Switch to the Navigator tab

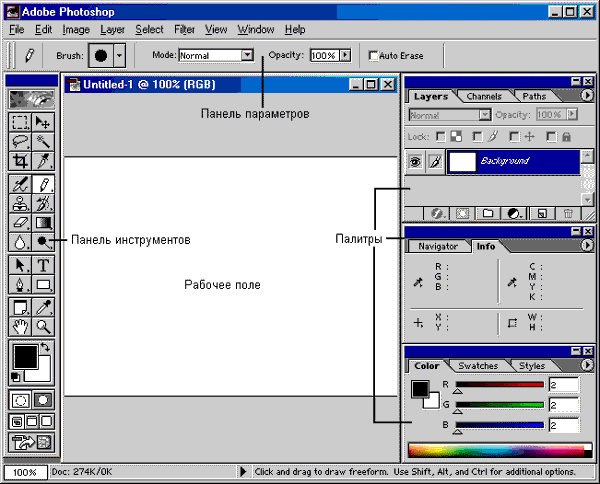coord(438,246)
